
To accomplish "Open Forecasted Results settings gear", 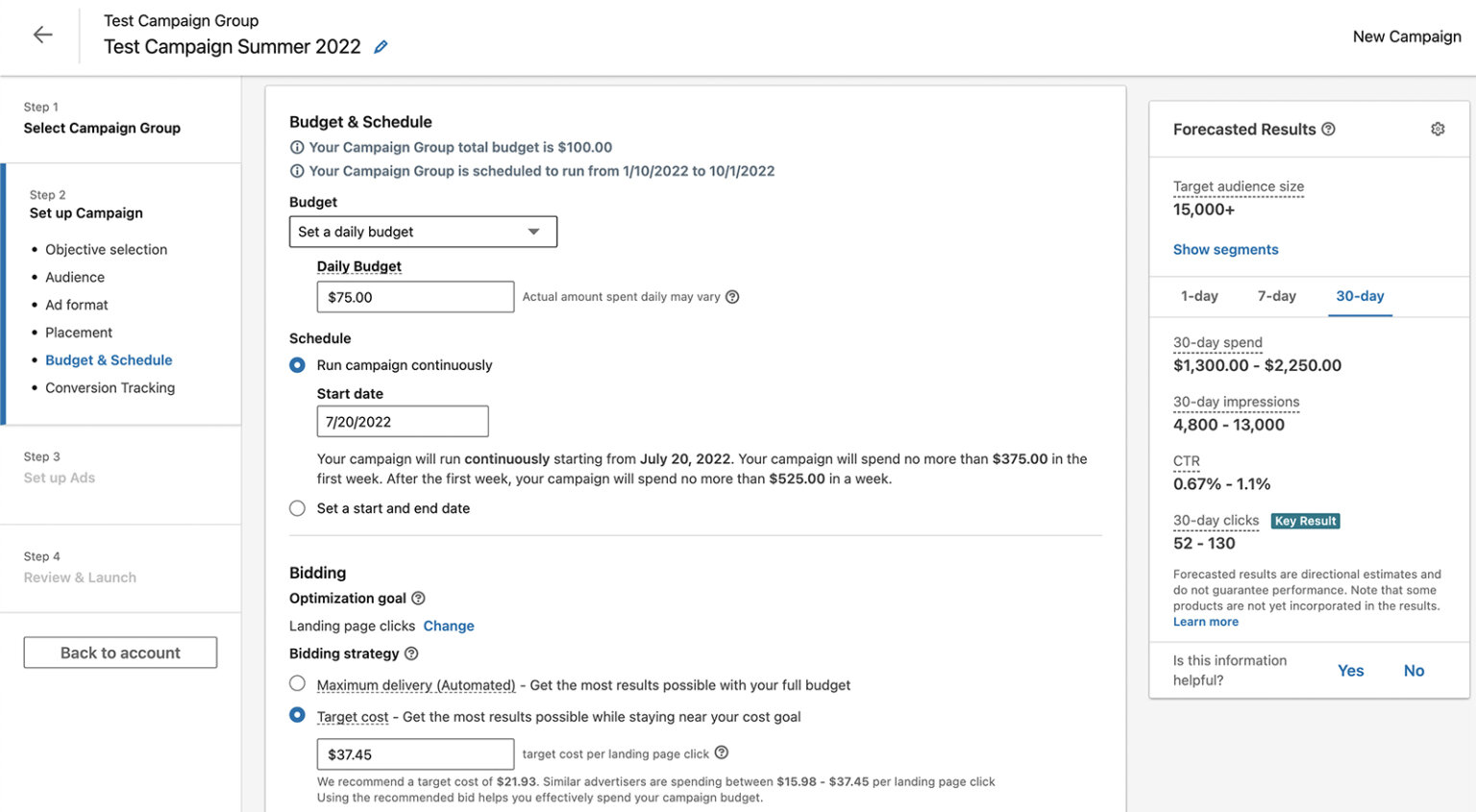I will [1438, 128].
